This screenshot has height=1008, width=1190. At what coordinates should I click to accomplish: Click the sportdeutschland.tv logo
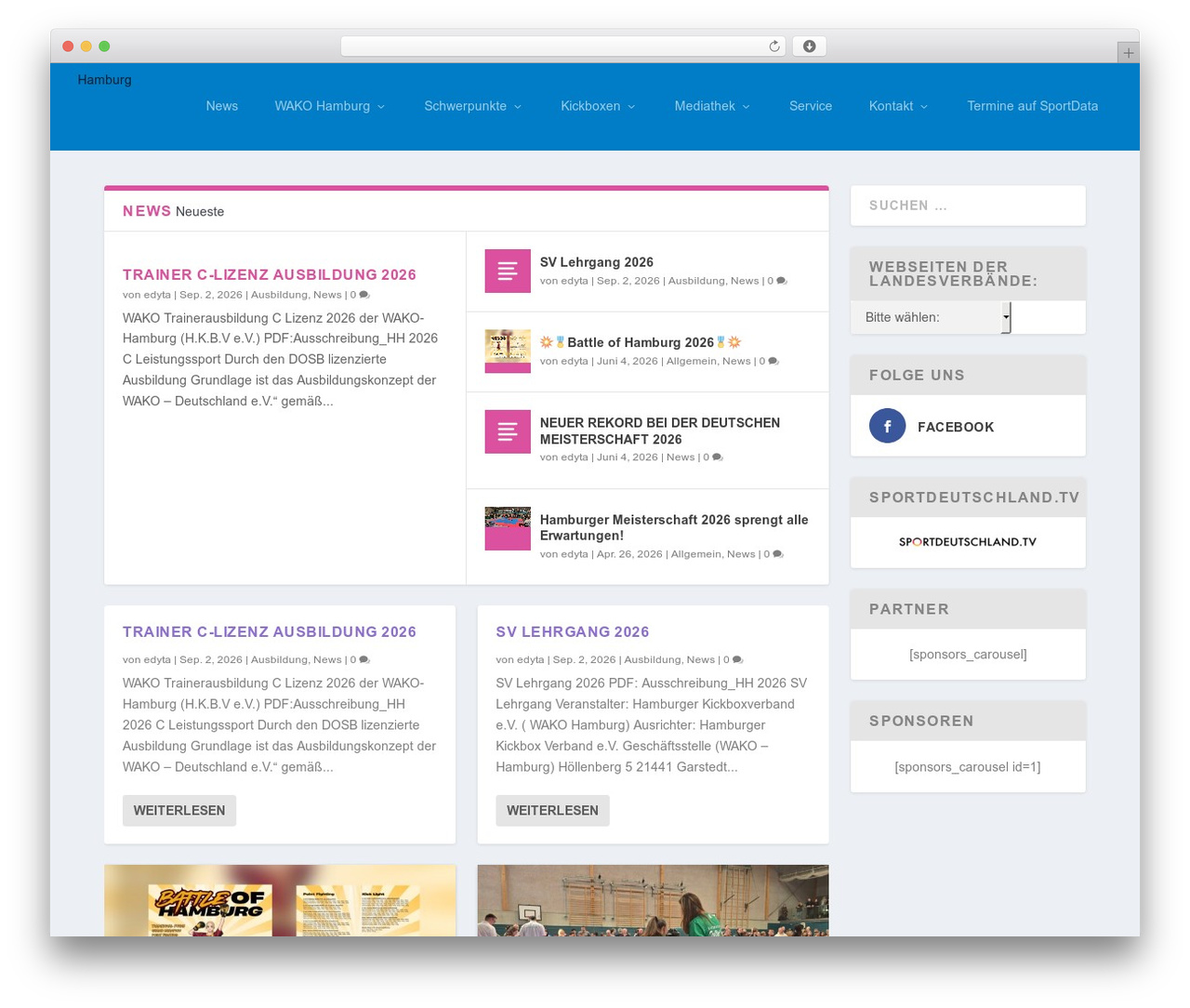pyautogui.click(x=967, y=542)
